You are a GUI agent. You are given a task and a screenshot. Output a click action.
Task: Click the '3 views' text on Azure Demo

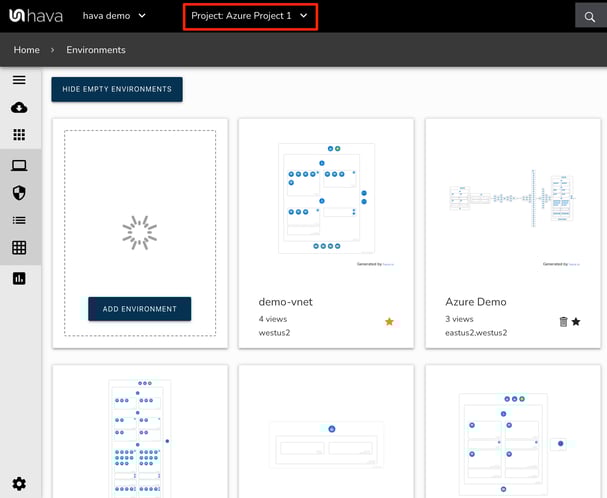459,319
